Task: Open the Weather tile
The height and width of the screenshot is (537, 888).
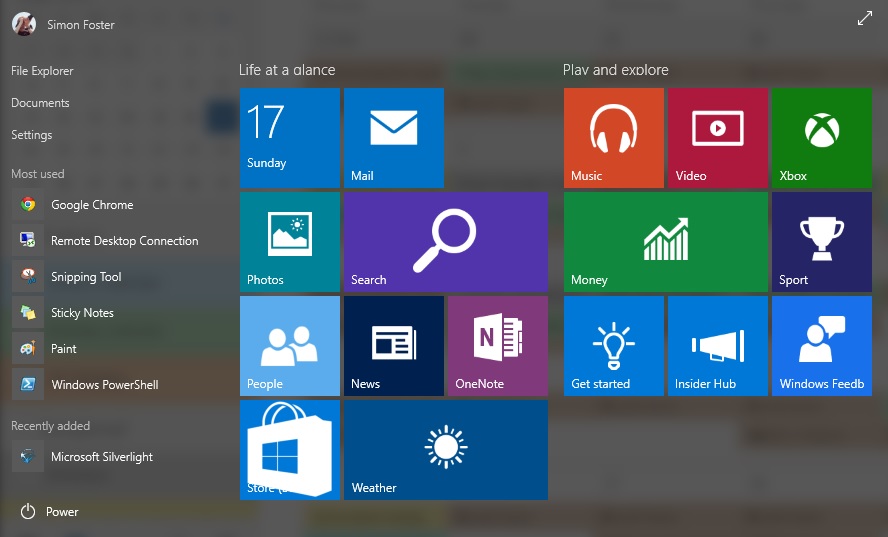Action: coord(446,450)
